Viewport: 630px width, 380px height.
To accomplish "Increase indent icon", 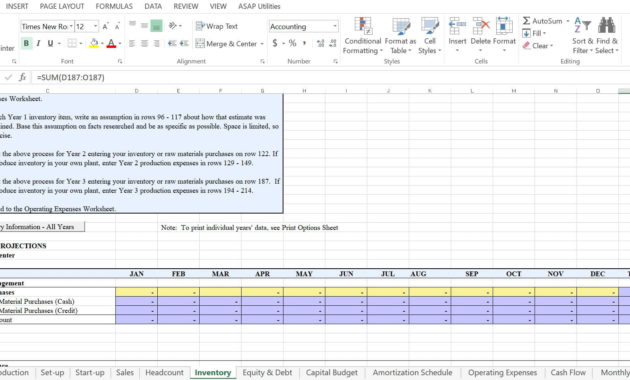I will click(x=184, y=43).
